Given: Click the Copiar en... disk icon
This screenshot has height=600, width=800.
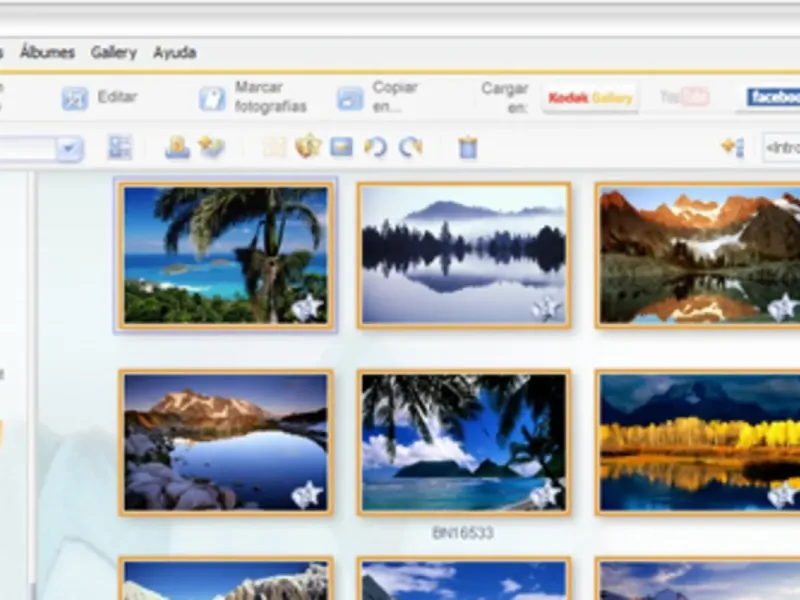Looking at the screenshot, I should pyautogui.click(x=350, y=98).
